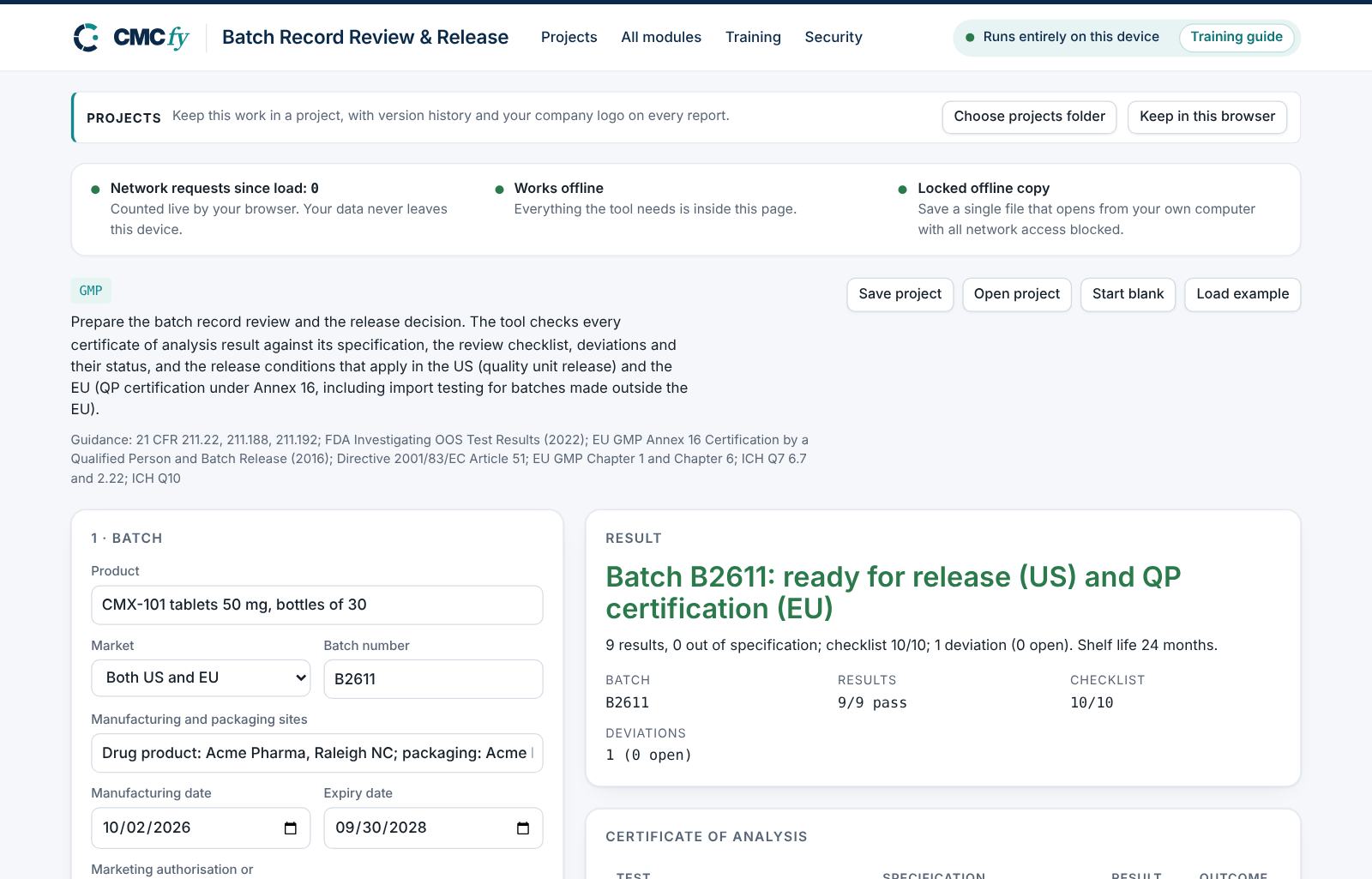The height and width of the screenshot is (879, 1372).
Task: Open the Training menu item
Action: 753,37
